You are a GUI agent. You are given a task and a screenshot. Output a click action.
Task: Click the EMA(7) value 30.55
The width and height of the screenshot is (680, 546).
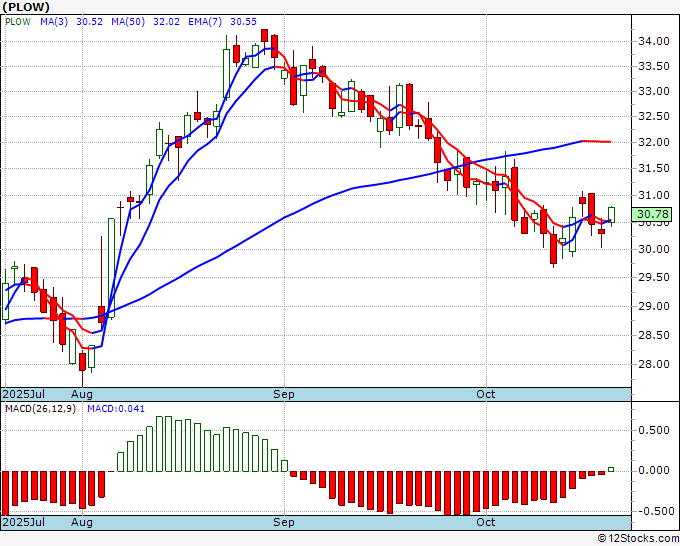point(243,22)
